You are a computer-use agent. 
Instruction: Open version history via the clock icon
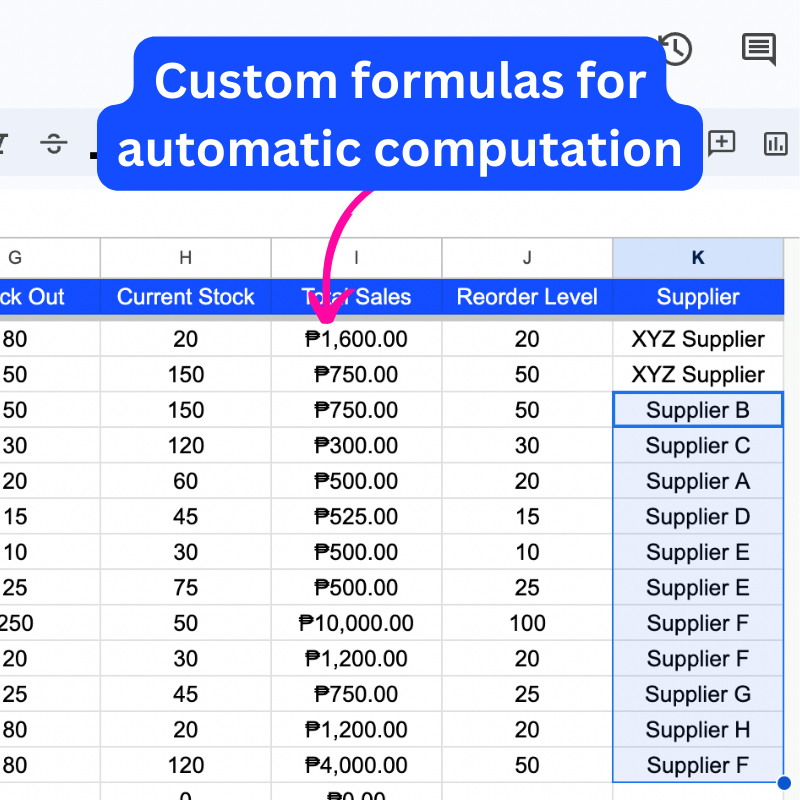tap(675, 50)
